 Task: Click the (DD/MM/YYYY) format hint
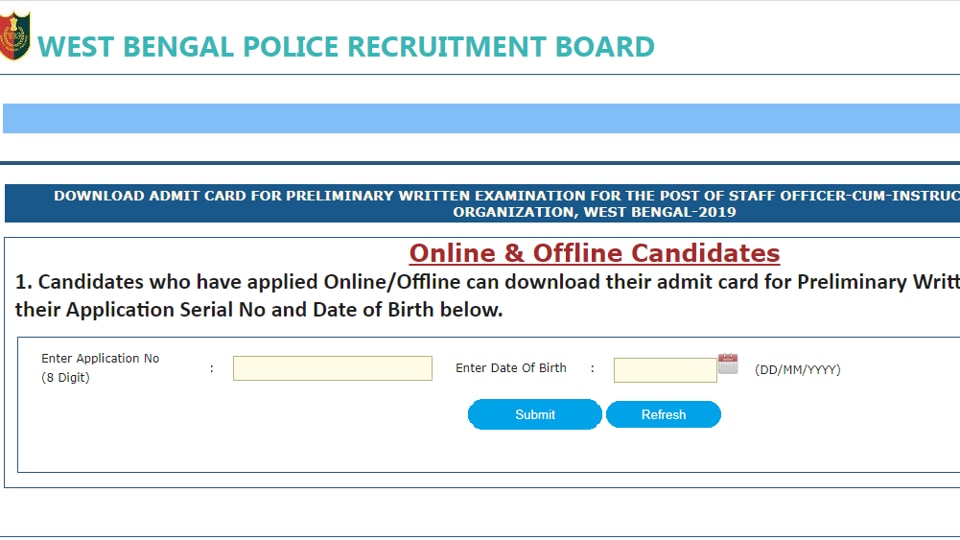798,370
